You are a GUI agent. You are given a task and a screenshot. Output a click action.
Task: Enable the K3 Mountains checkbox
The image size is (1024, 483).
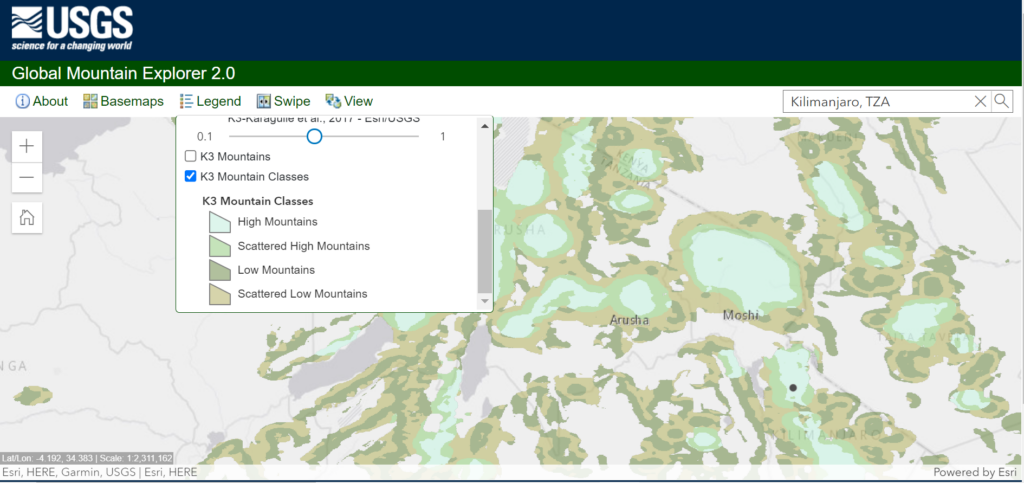coord(191,157)
